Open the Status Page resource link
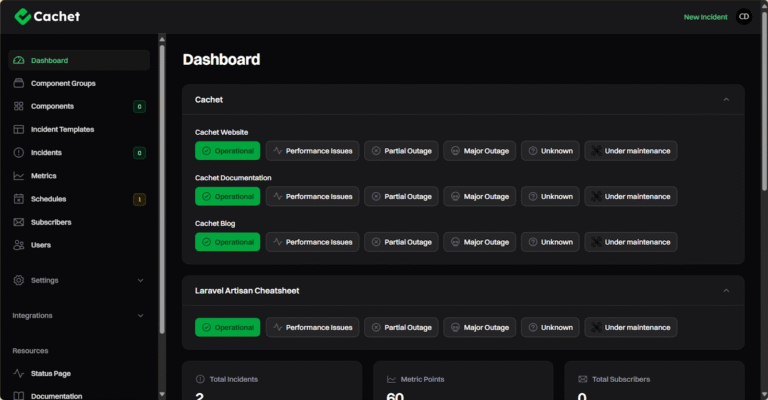Image resolution: width=768 pixels, height=400 pixels. coord(50,374)
